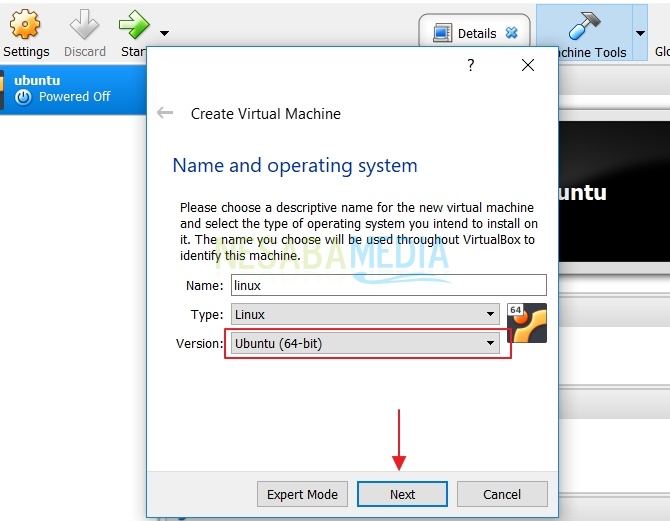Screen dimensions: 670x521
Task: Click the dialog help question mark
Action: point(470,65)
